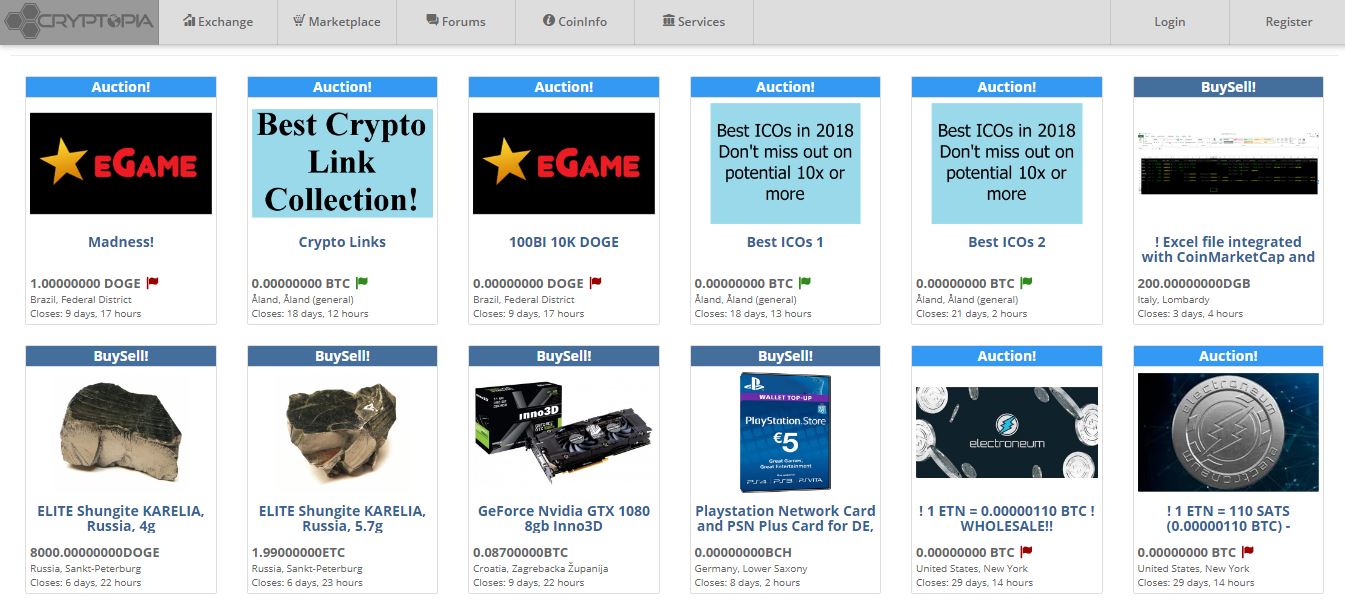Click the Italy, Lombardy location text
The width and height of the screenshot is (1345, 601).
pos(1173,299)
